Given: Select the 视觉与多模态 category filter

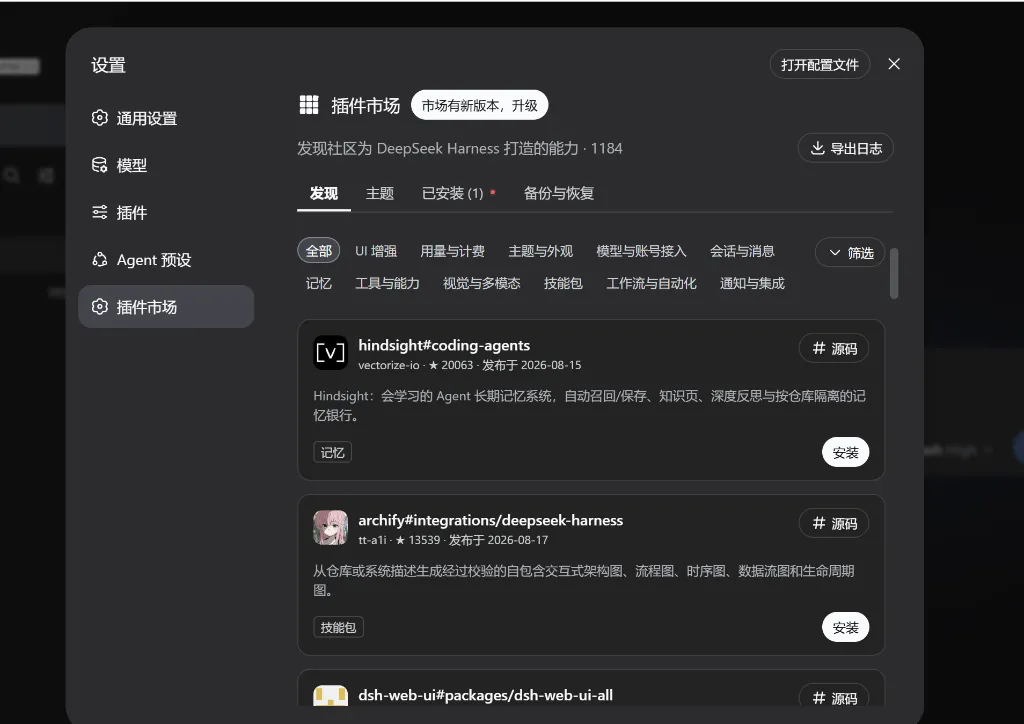Looking at the screenshot, I should [x=482, y=283].
